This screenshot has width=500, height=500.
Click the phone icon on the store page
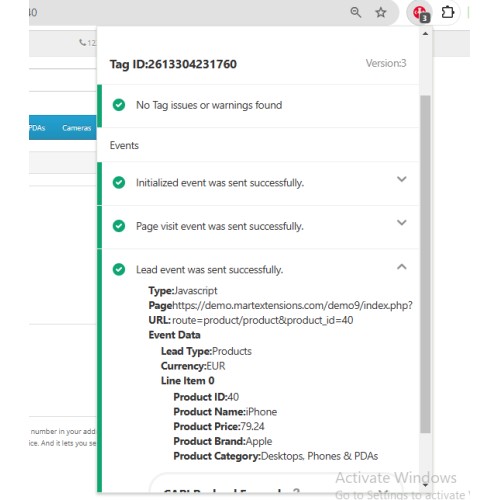(x=82, y=42)
